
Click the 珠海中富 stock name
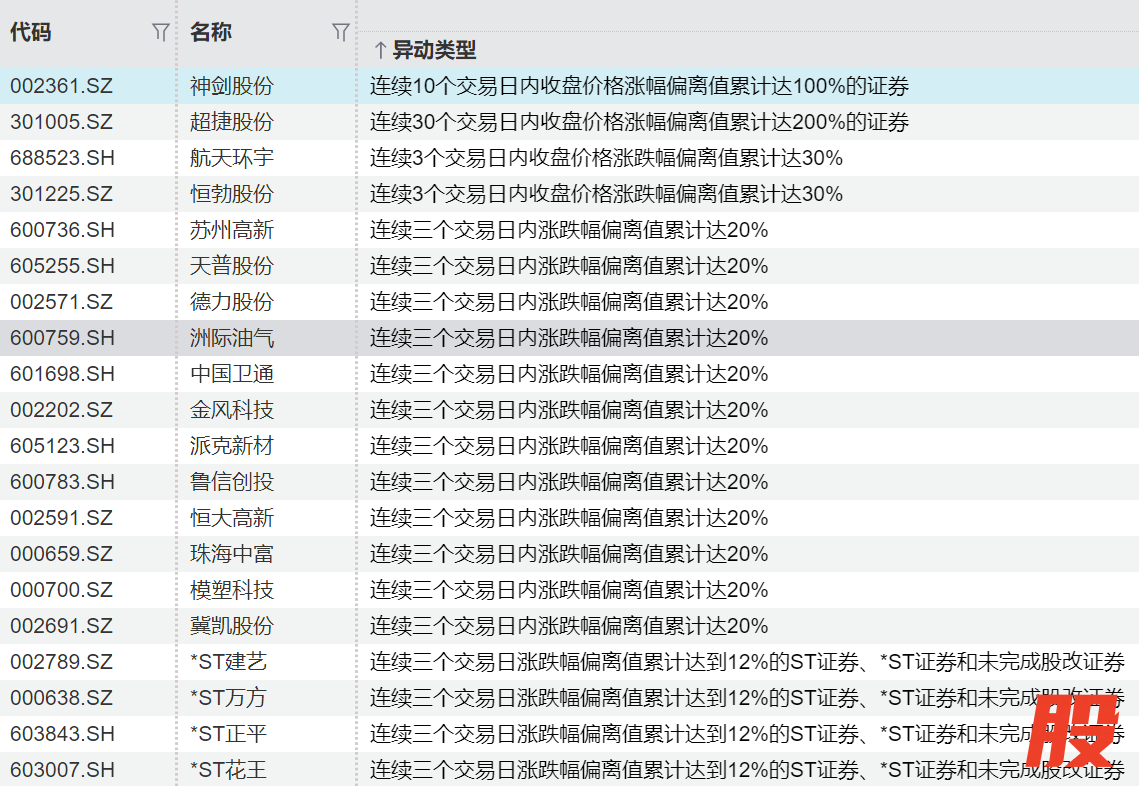[x=232, y=554]
